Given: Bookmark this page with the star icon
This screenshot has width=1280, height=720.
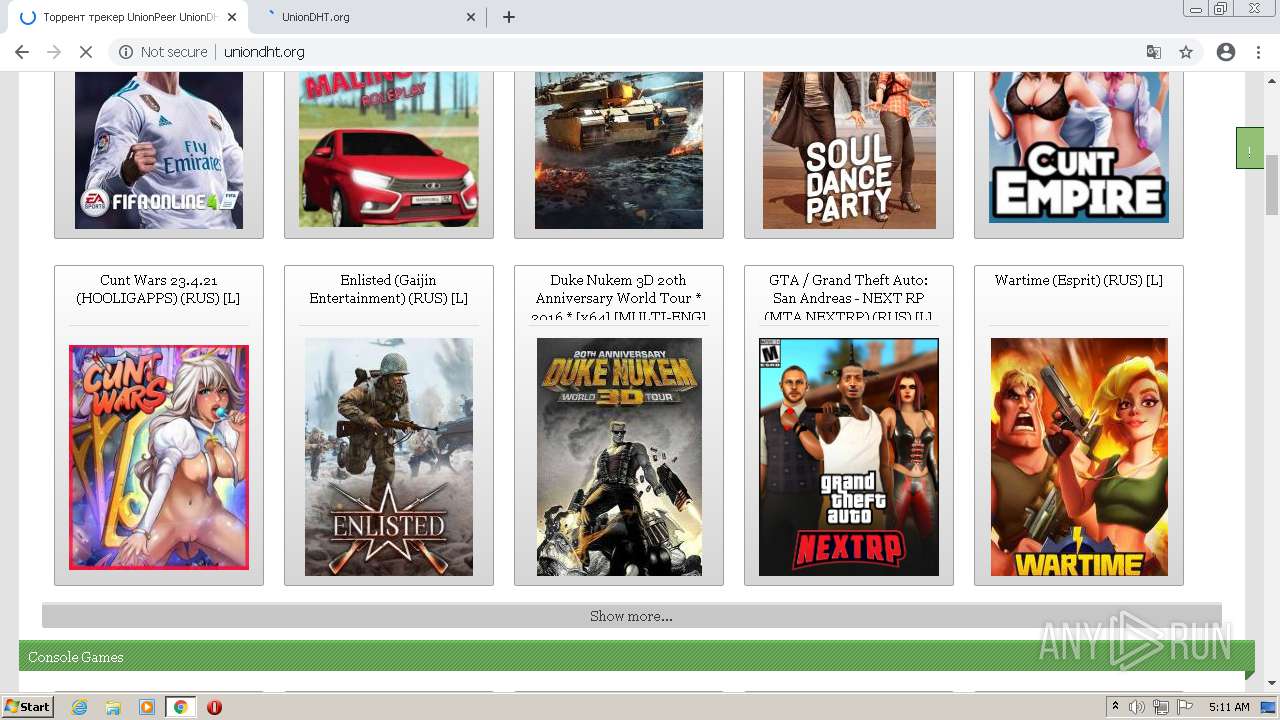Looking at the screenshot, I should (x=1186, y=52).
